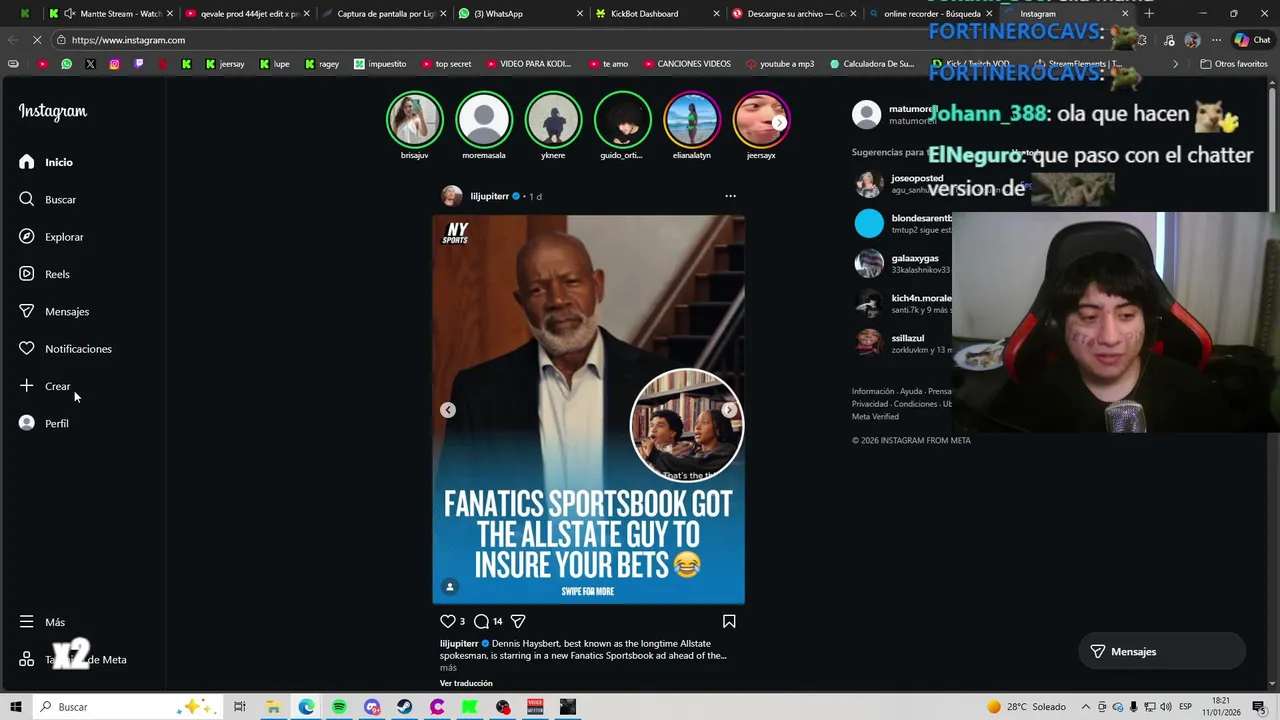Image resolution: width=1280 pixels, height=720 pixels.
Task: Open Steam from the taskbar
Action: (x=404, y=707)
